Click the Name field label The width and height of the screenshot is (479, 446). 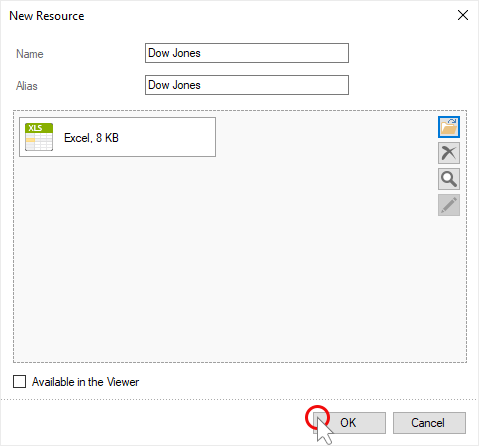[30, 54]
